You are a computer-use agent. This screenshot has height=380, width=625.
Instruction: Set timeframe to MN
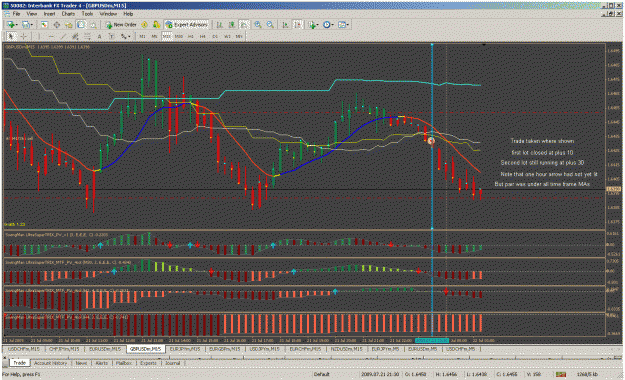point(239,36)
